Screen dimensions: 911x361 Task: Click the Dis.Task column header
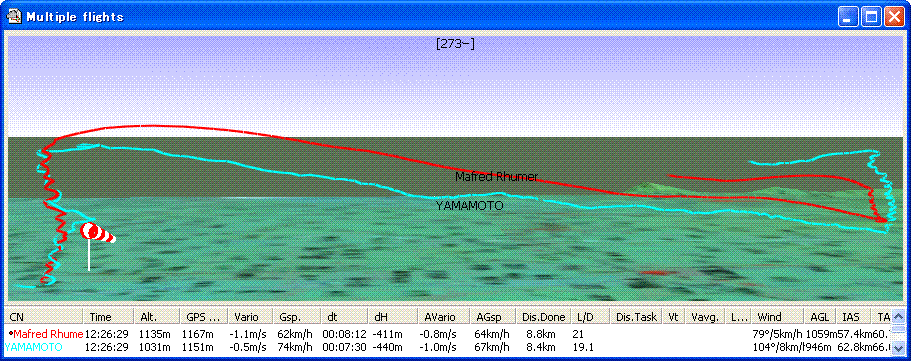(636, 317)
